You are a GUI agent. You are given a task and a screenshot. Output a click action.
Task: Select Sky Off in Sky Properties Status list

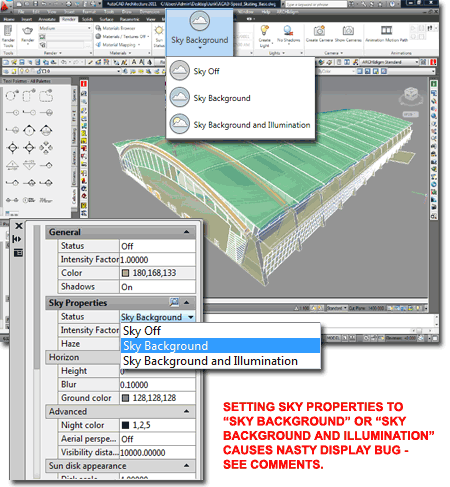[220, 331]
